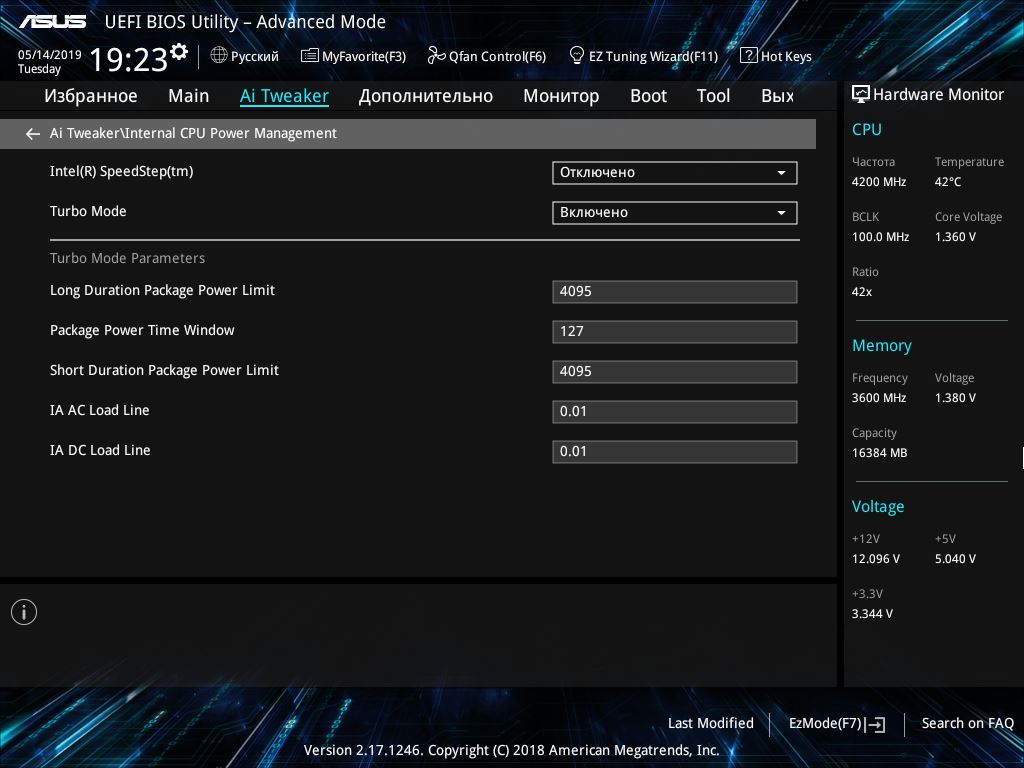The width and height of the screenshot is (1024, 768).
Task: Click IA DC Load Line label
Action: 100,450
